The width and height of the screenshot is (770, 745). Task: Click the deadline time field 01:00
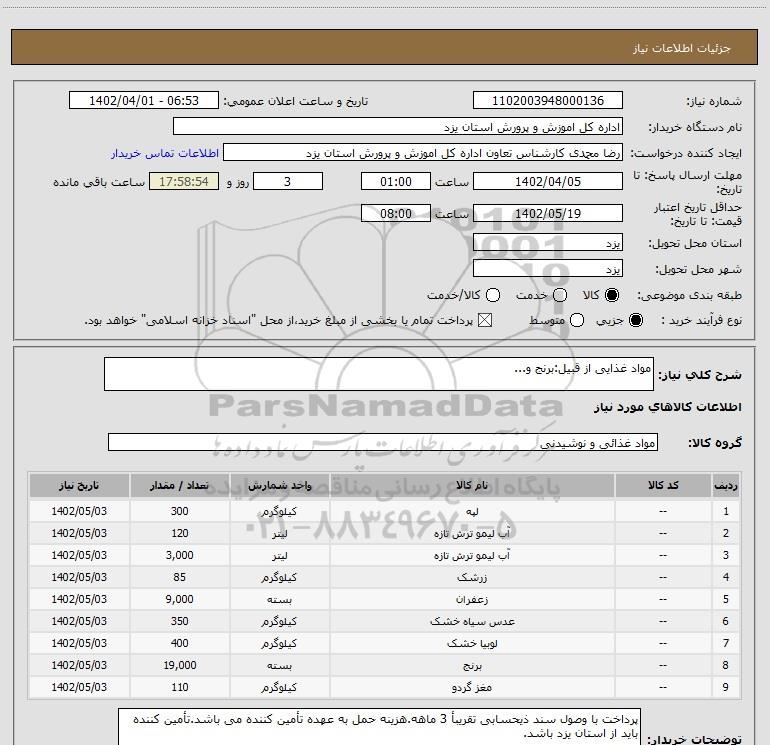396,181
